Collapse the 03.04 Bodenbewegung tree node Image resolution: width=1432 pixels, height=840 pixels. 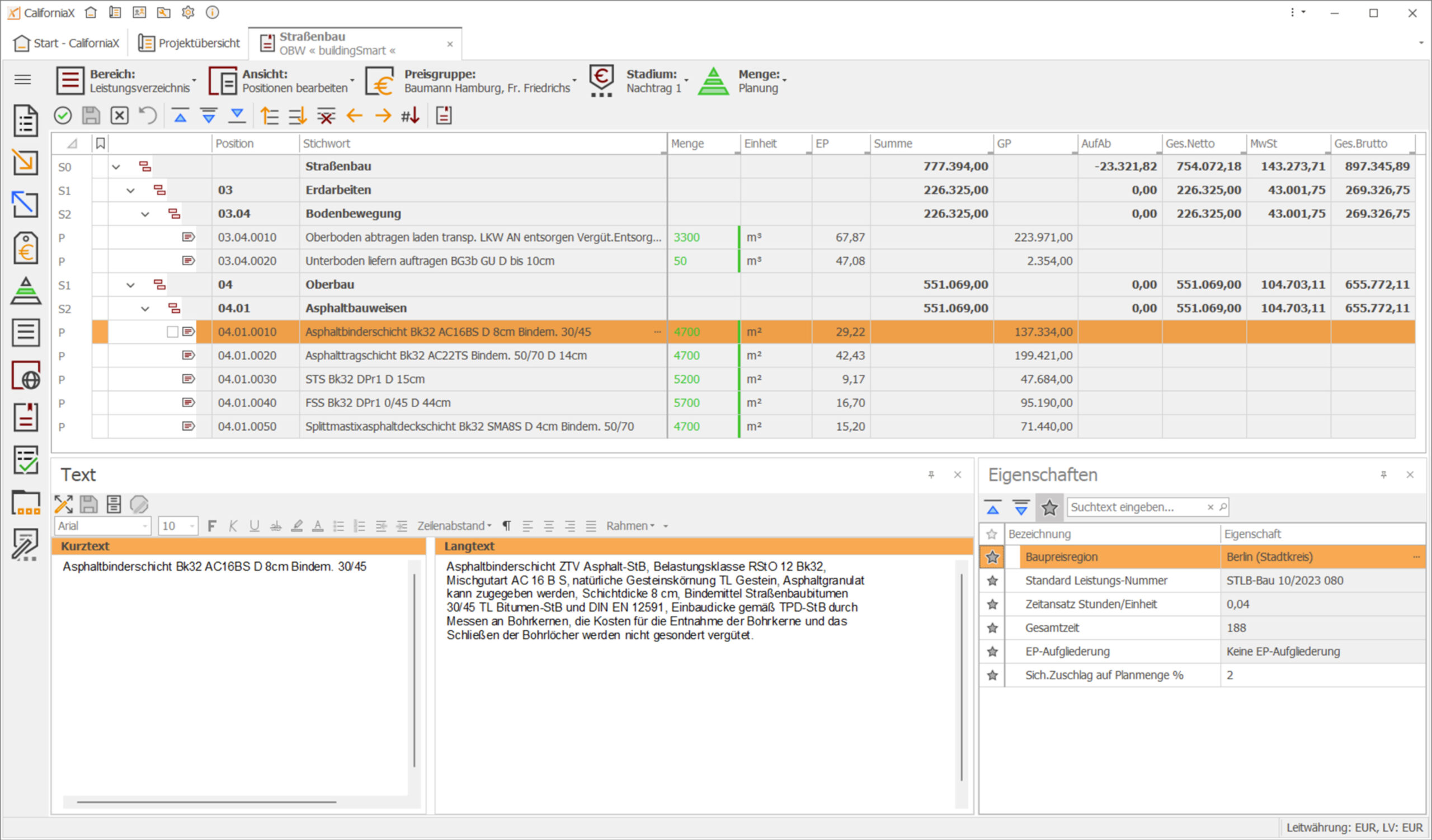click(145, 214)
